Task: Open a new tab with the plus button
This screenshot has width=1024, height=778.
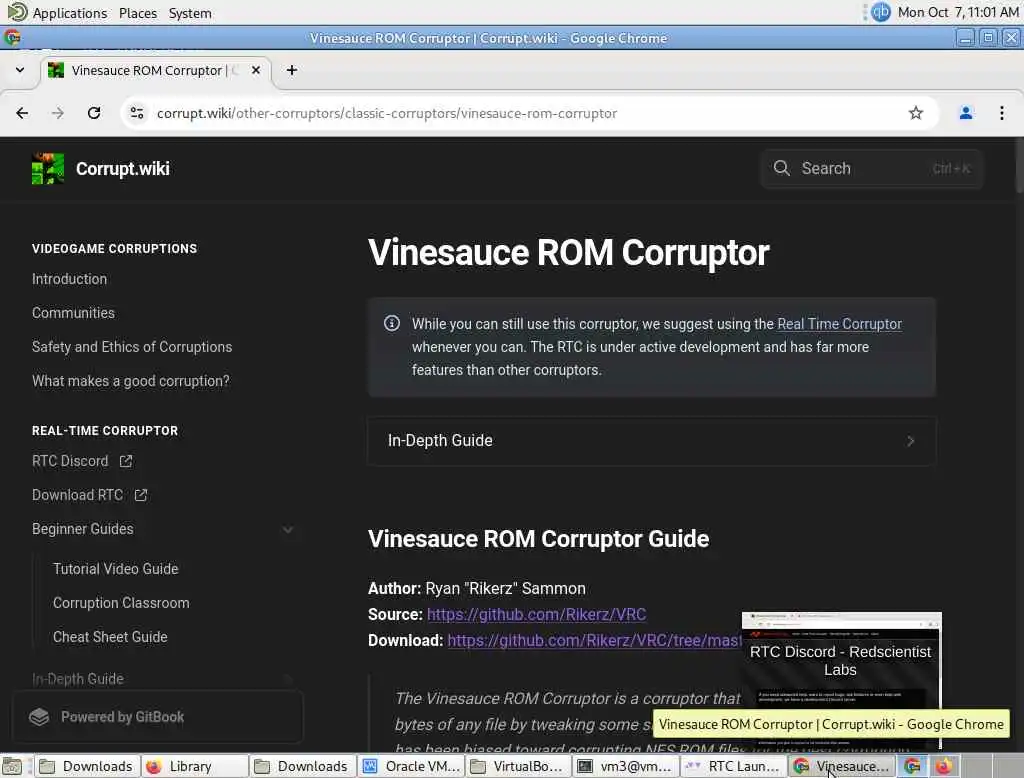Action: [x=292, y=70]
